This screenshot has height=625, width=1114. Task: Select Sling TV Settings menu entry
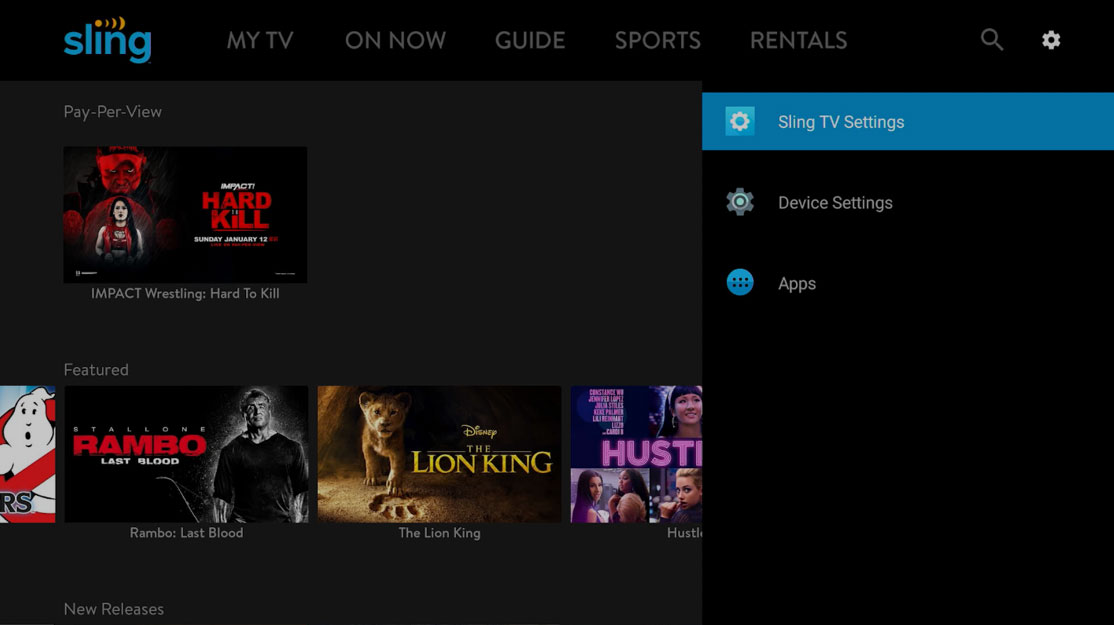(908, 121)
